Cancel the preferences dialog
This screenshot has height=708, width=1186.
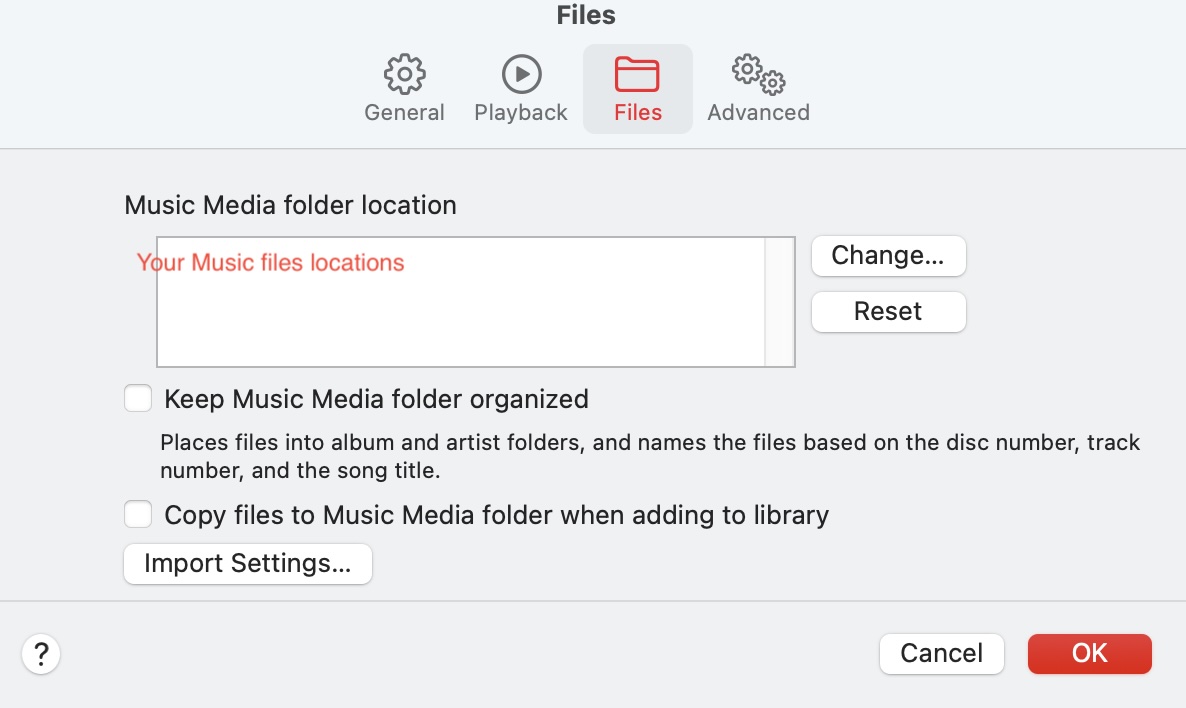(x=941, y=654)
